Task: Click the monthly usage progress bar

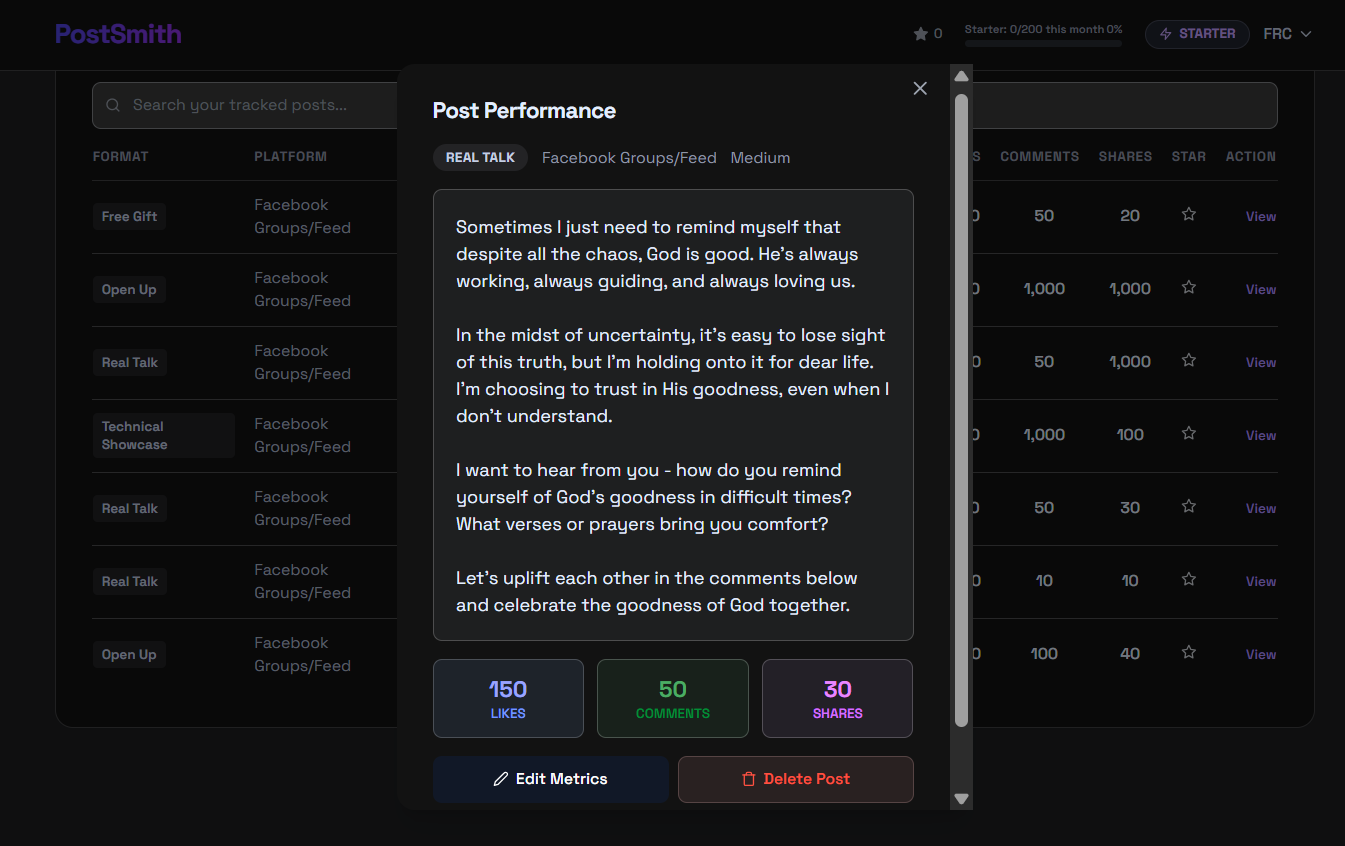Action: click(1043, 43)
